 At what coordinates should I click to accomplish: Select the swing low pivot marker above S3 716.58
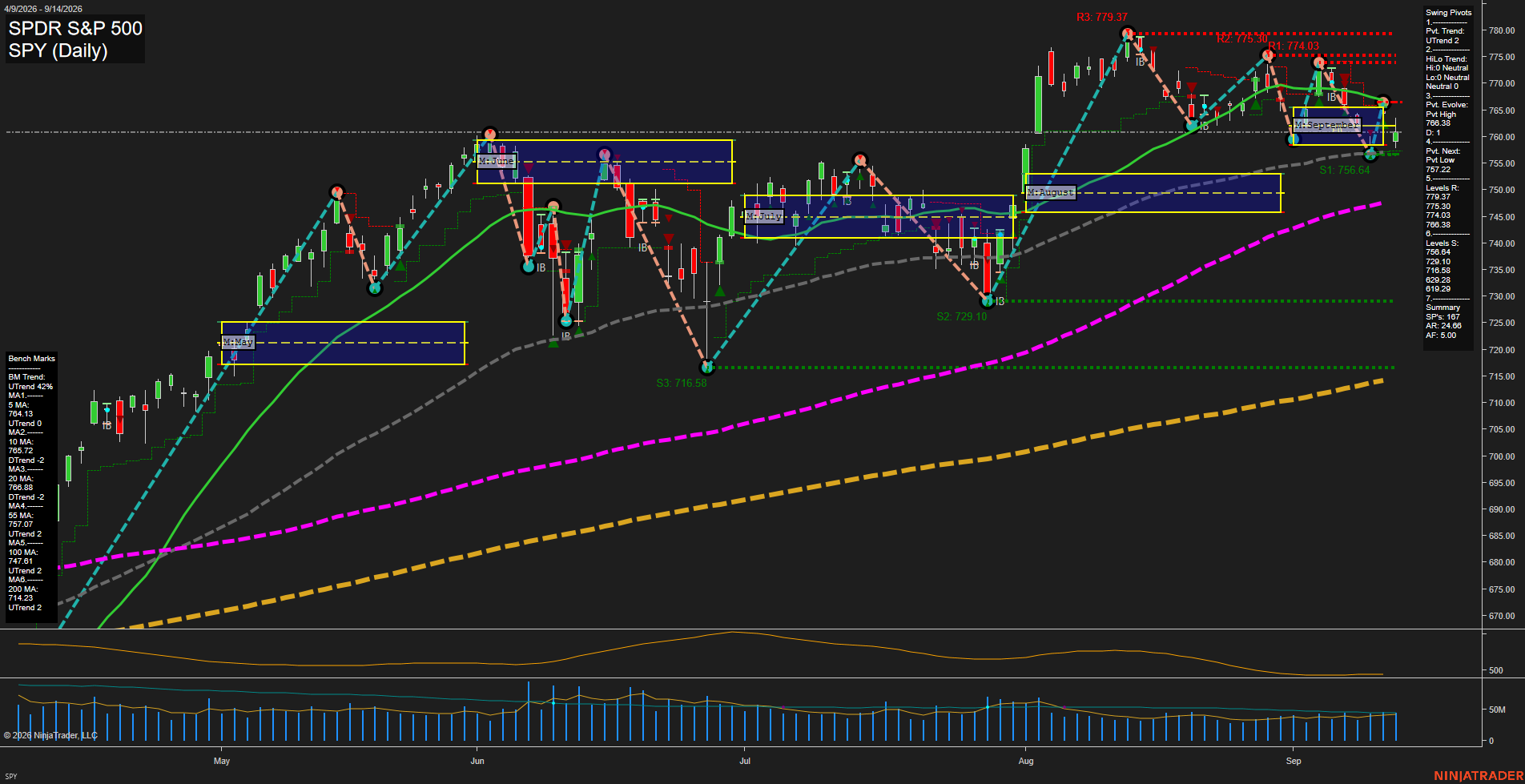coord(707,368)
